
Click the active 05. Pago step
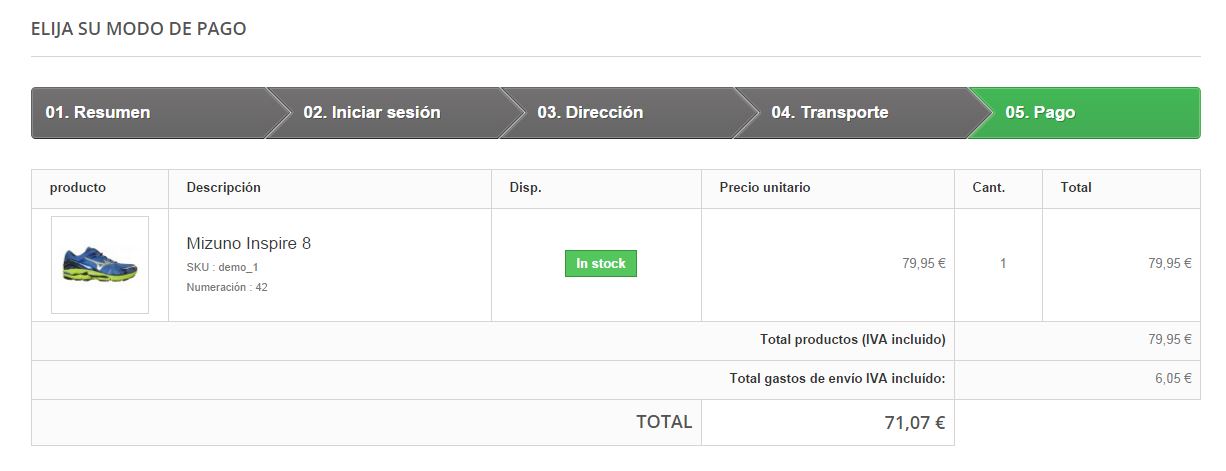[x=1040, y=113]
